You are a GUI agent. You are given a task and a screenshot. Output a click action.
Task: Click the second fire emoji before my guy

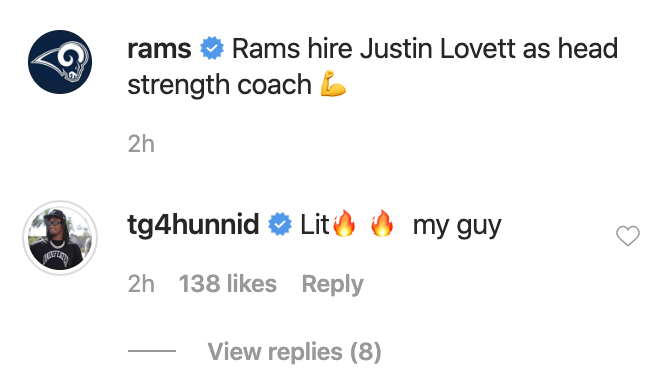tap(382, 223)
